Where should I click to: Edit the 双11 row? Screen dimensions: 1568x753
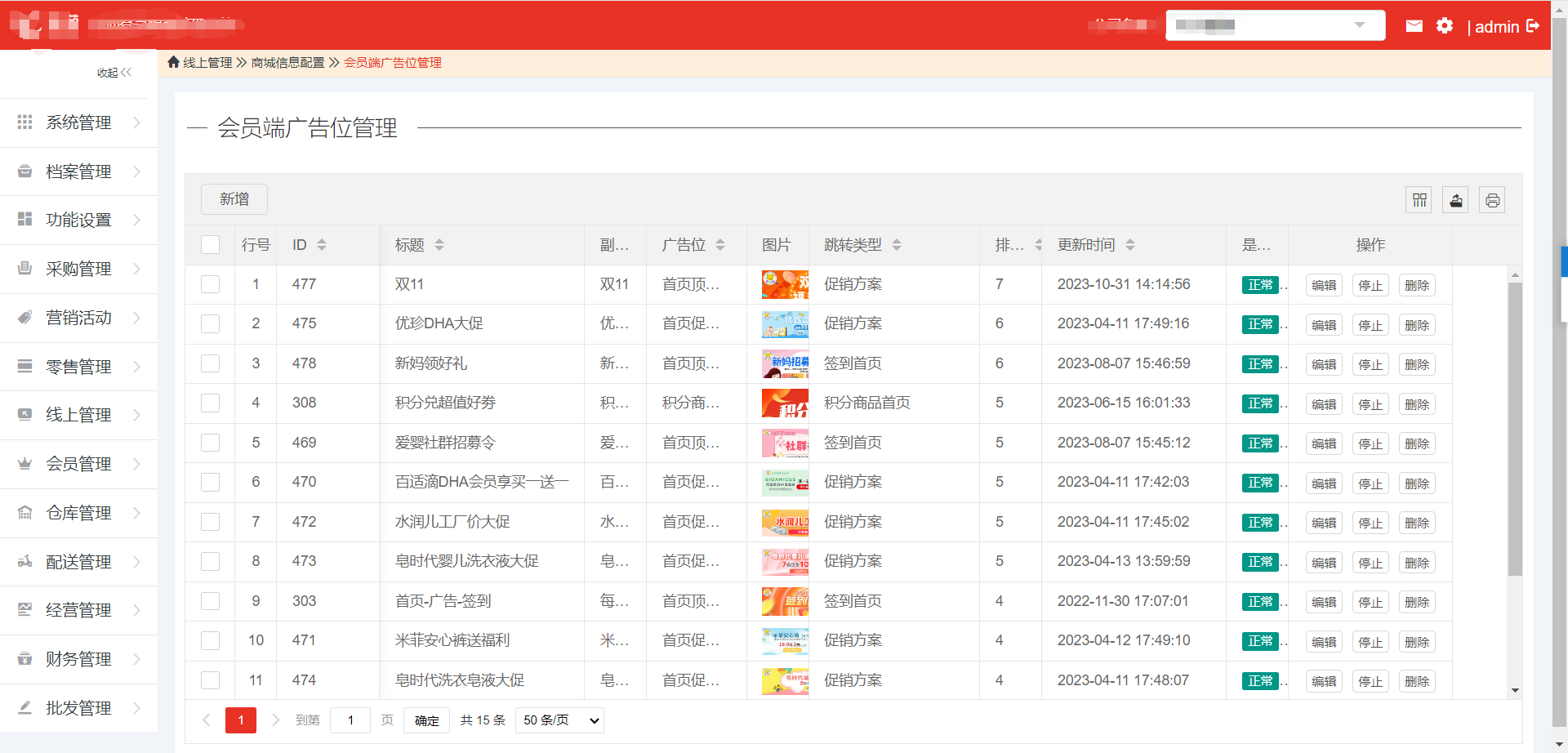(1324, 285)
